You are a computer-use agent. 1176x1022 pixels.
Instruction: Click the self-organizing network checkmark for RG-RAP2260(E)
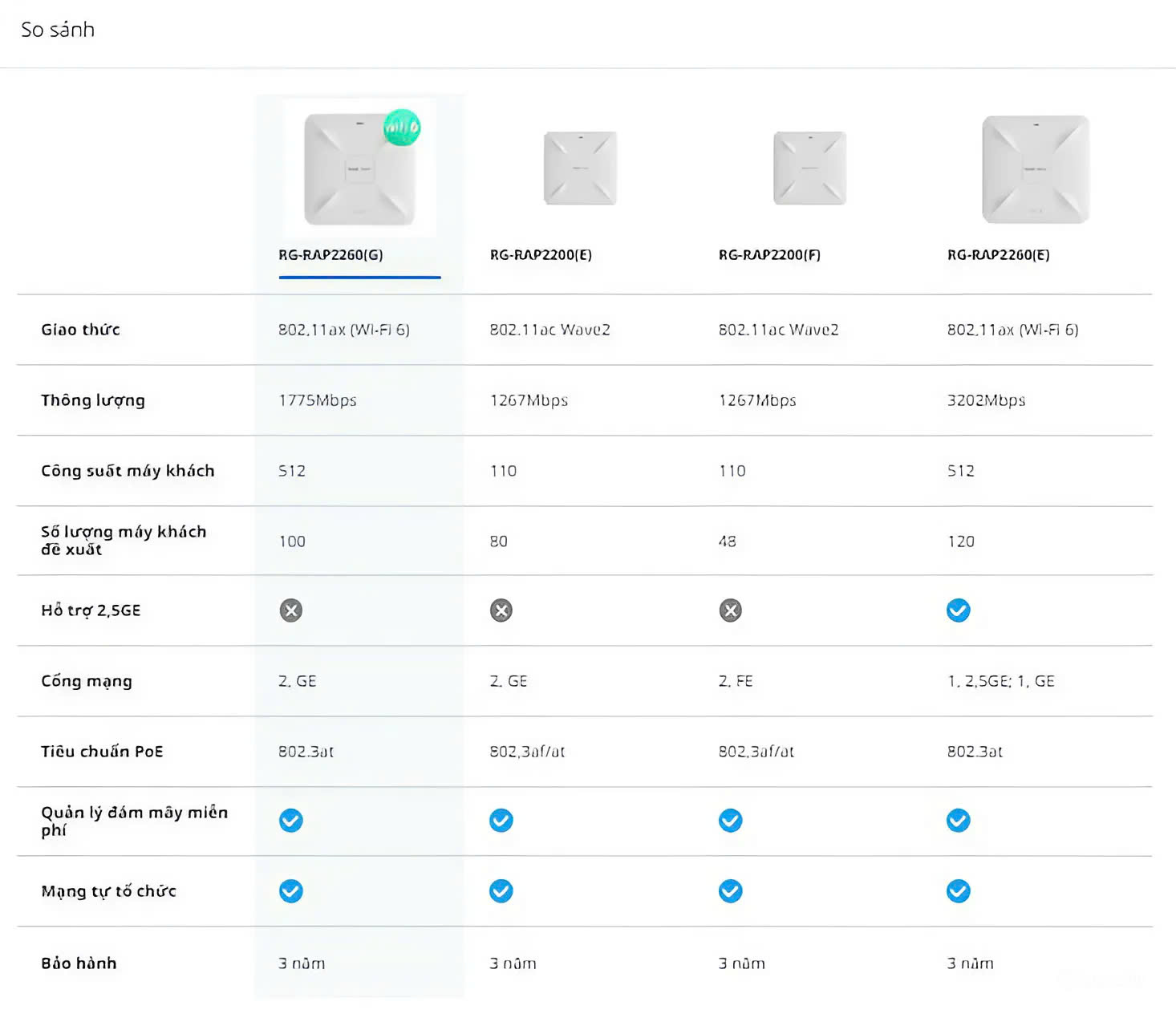tap(959, 891)
